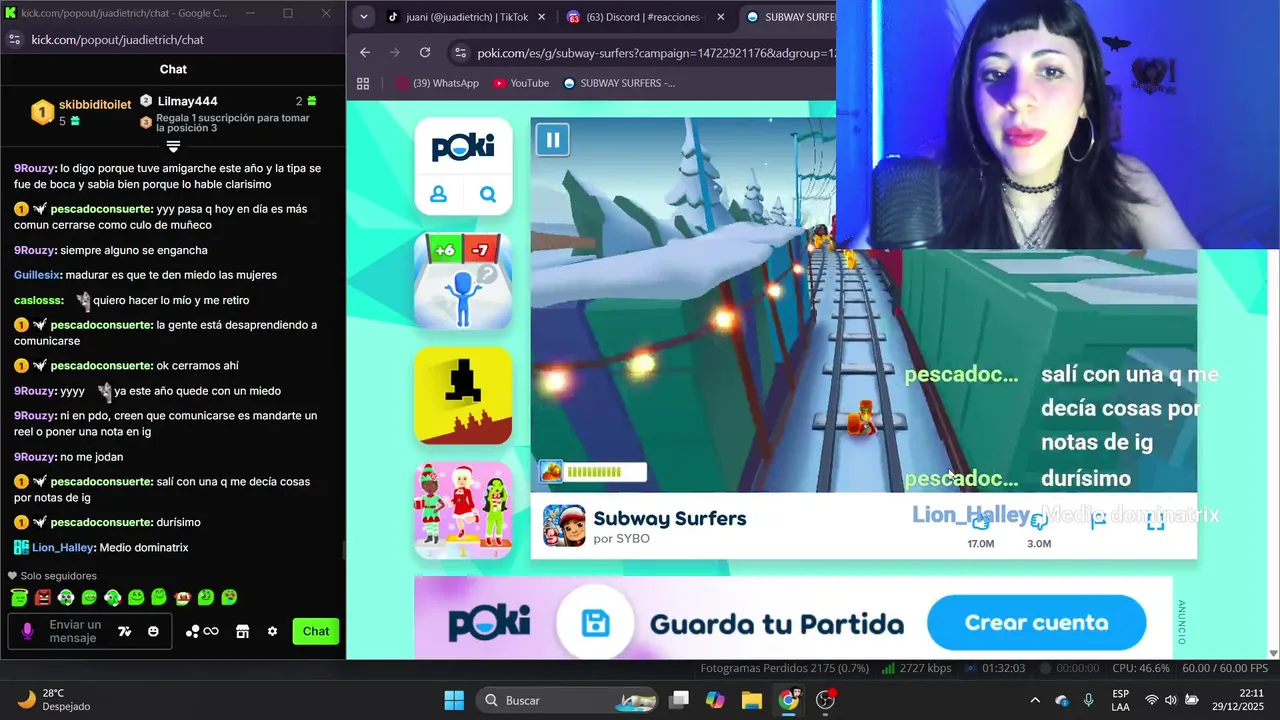Viewport: 1280px width, 720px height.
Task: Open the Christmas dress-up game thumbnail
Action: [463, 510]
